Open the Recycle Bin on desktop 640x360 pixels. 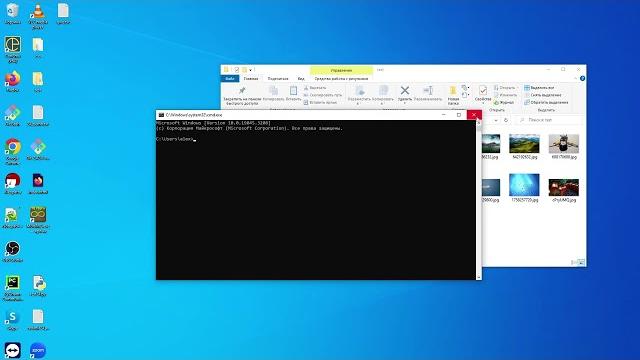[x=13, y=13]
